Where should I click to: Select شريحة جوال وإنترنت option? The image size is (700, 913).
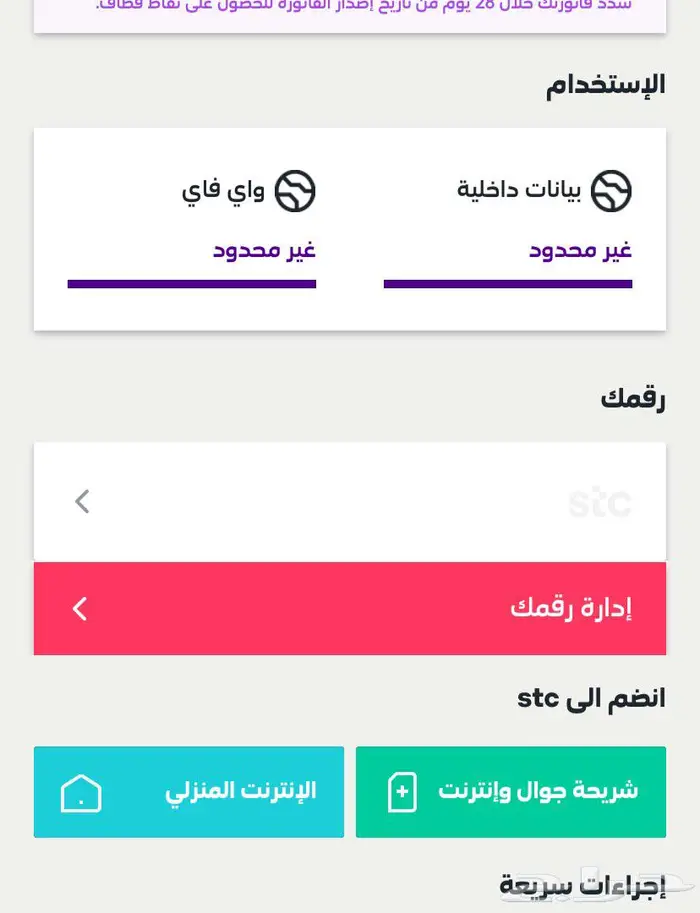(x=510, y=792)
